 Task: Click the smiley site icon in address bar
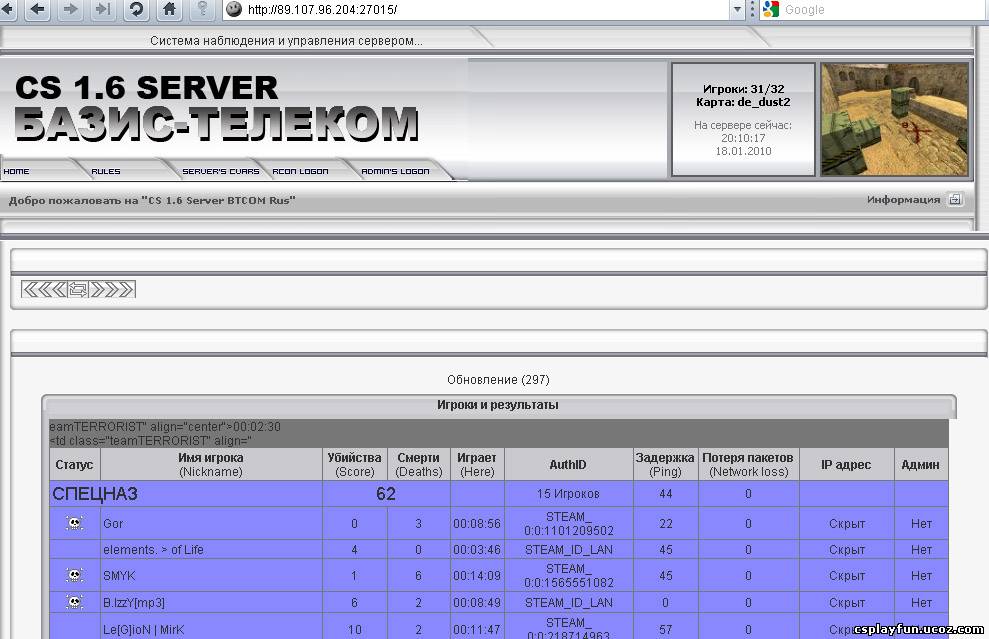click(234, 9)
